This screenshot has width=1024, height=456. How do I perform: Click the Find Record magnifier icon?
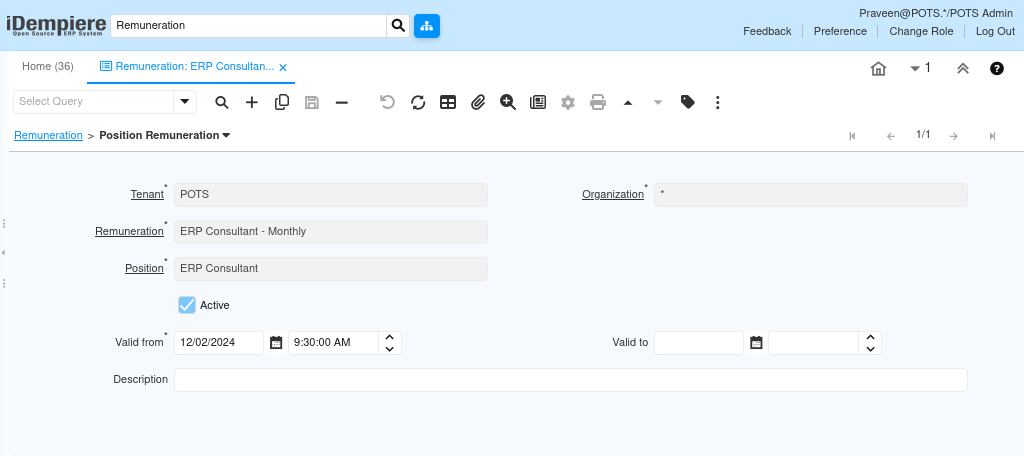(222, 102)
